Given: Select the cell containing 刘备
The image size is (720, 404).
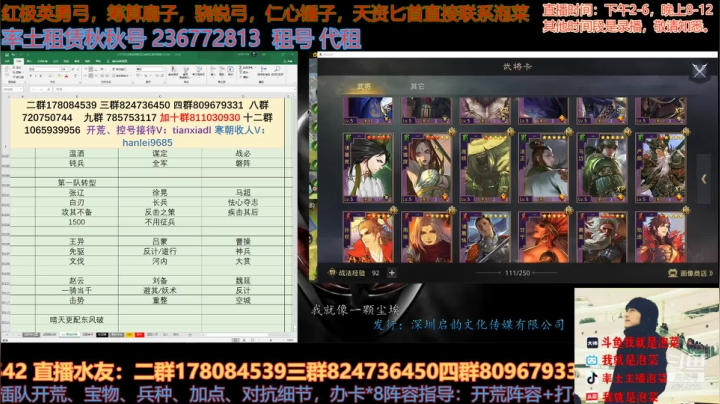Looking at the screenshot, I should pos(160,281).
